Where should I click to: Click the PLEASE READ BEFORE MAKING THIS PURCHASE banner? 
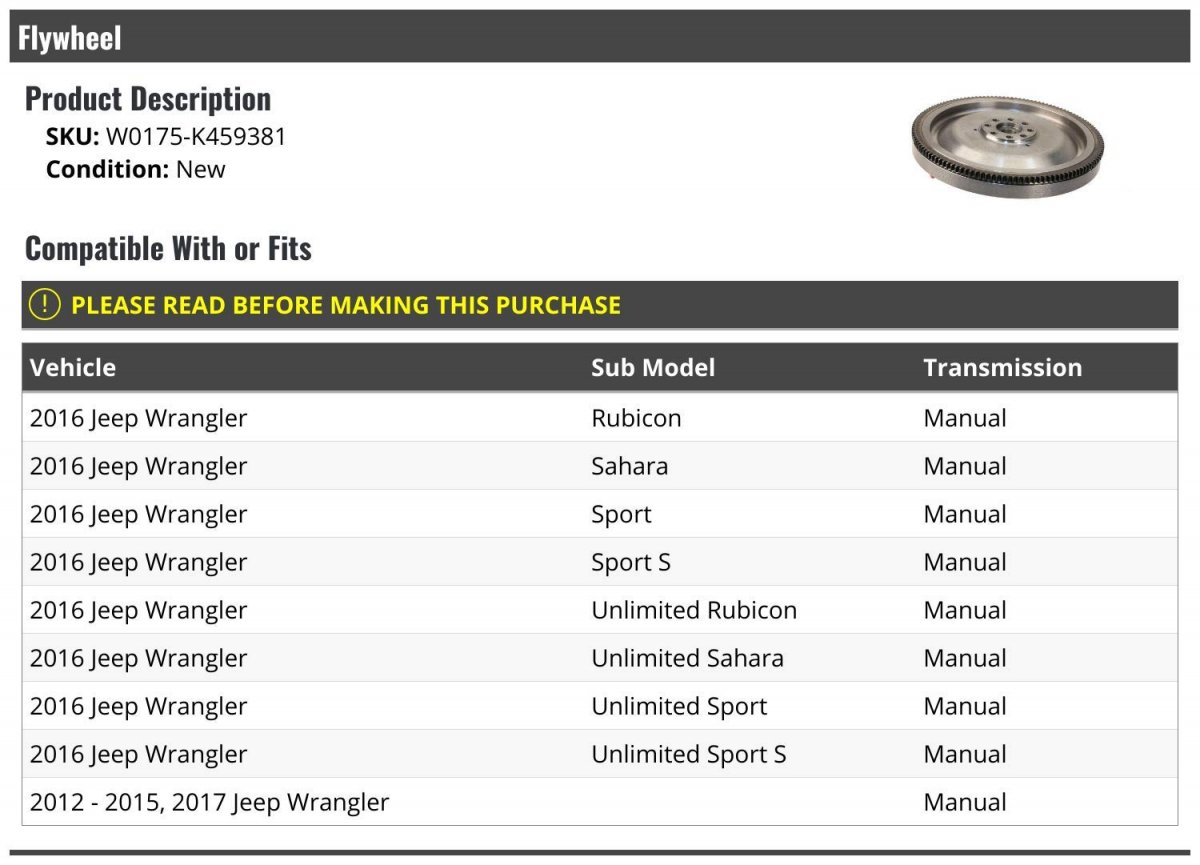[600, 305]
